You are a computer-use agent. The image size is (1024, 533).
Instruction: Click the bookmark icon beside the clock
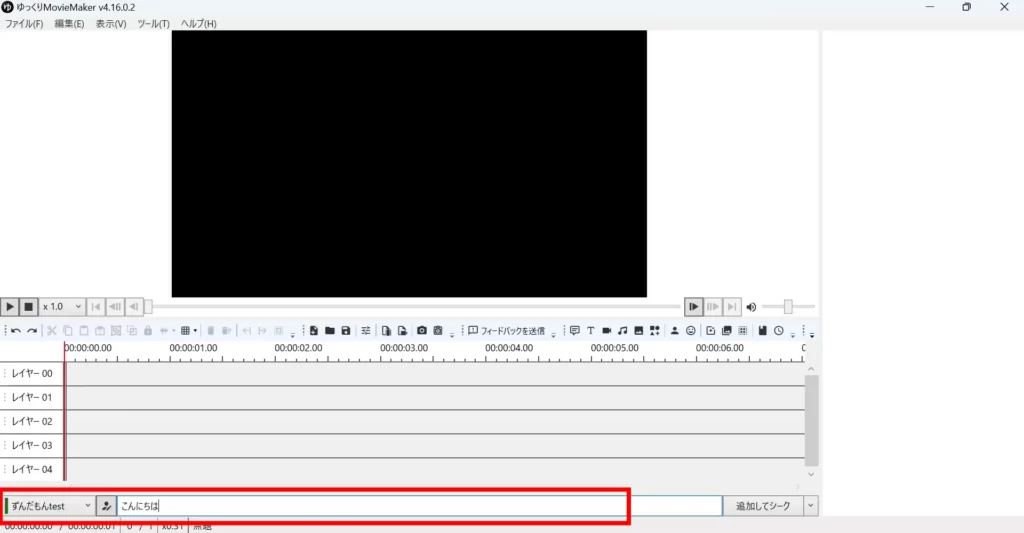click(762, 331)
